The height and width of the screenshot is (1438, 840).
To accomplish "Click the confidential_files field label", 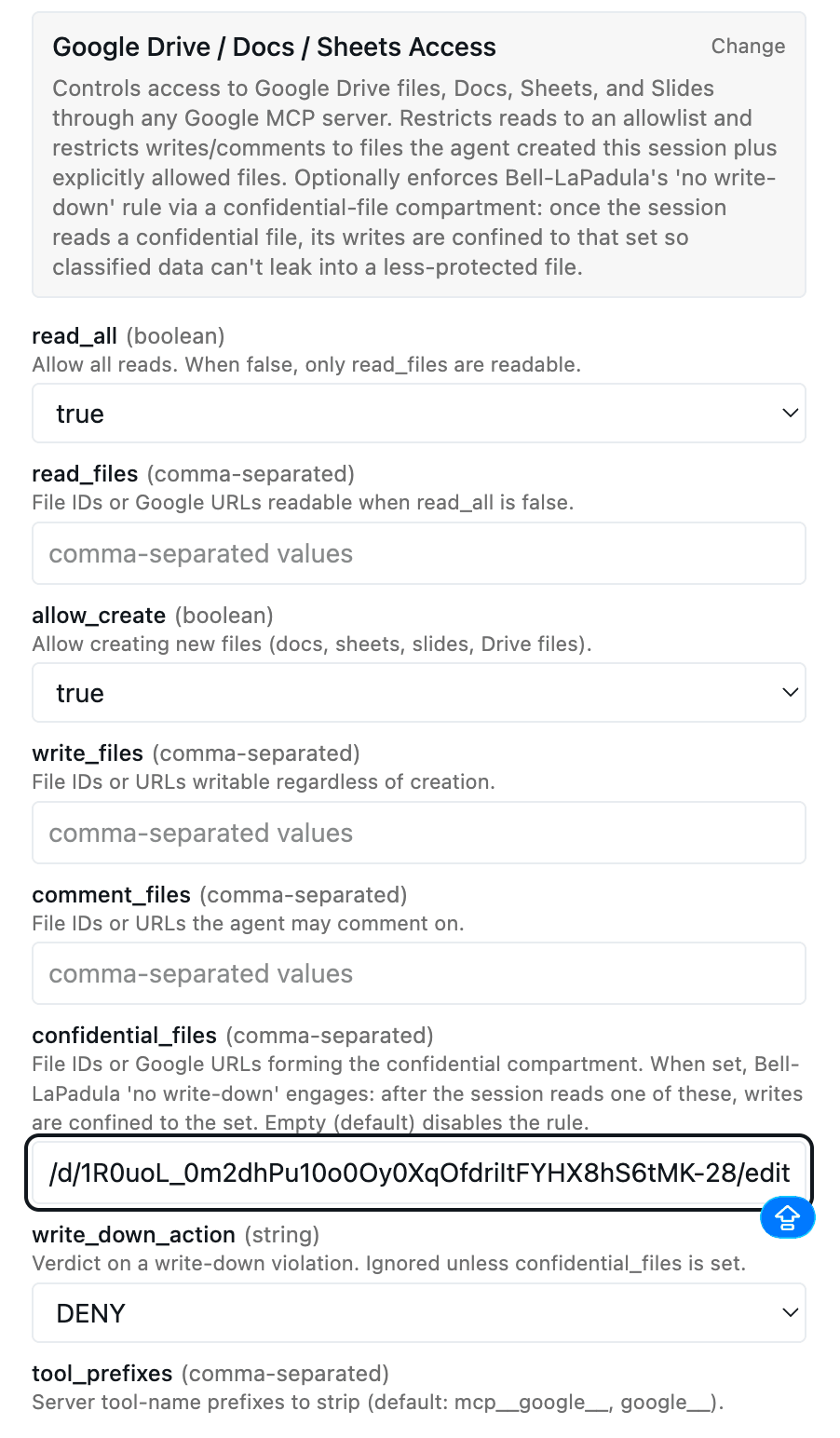I will click(125, 1036).
